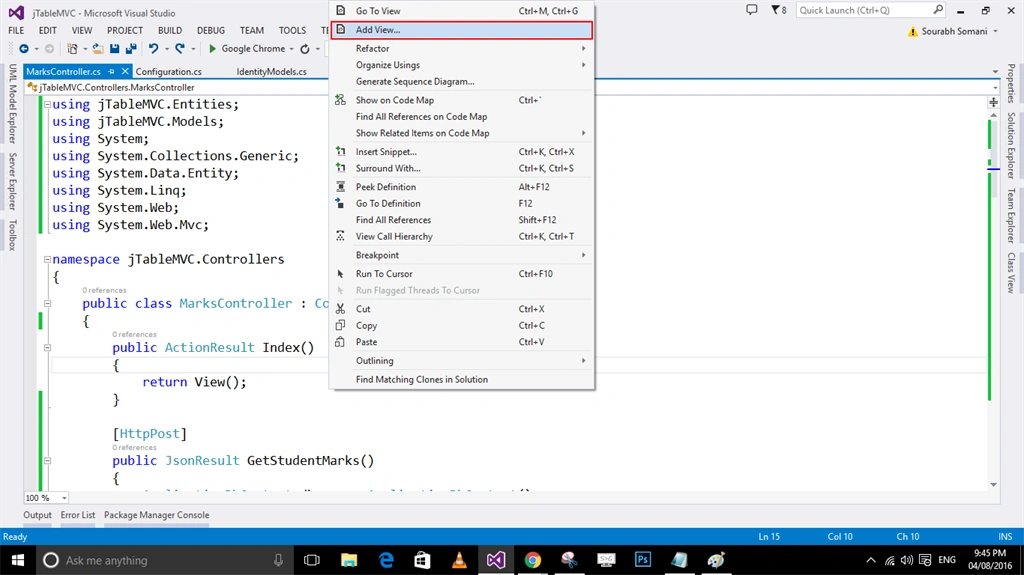Toggle the pin on MarksController.cs tab
The height and width of the screenshot is (575, 1024).
tap(112, 71)
